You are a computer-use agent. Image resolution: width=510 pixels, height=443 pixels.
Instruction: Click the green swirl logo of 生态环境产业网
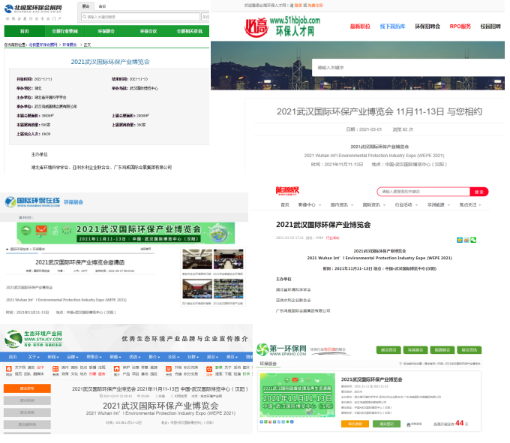coord(13,339)
